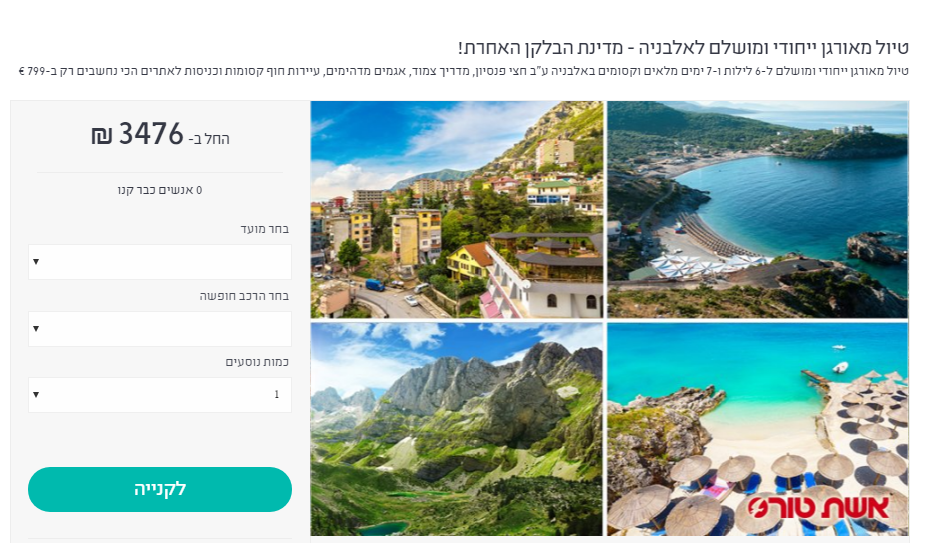The width and height of the screenshot is (929, 543).
Task: Open the aerial bay and beach photo
Action: [x=757, y=210]
